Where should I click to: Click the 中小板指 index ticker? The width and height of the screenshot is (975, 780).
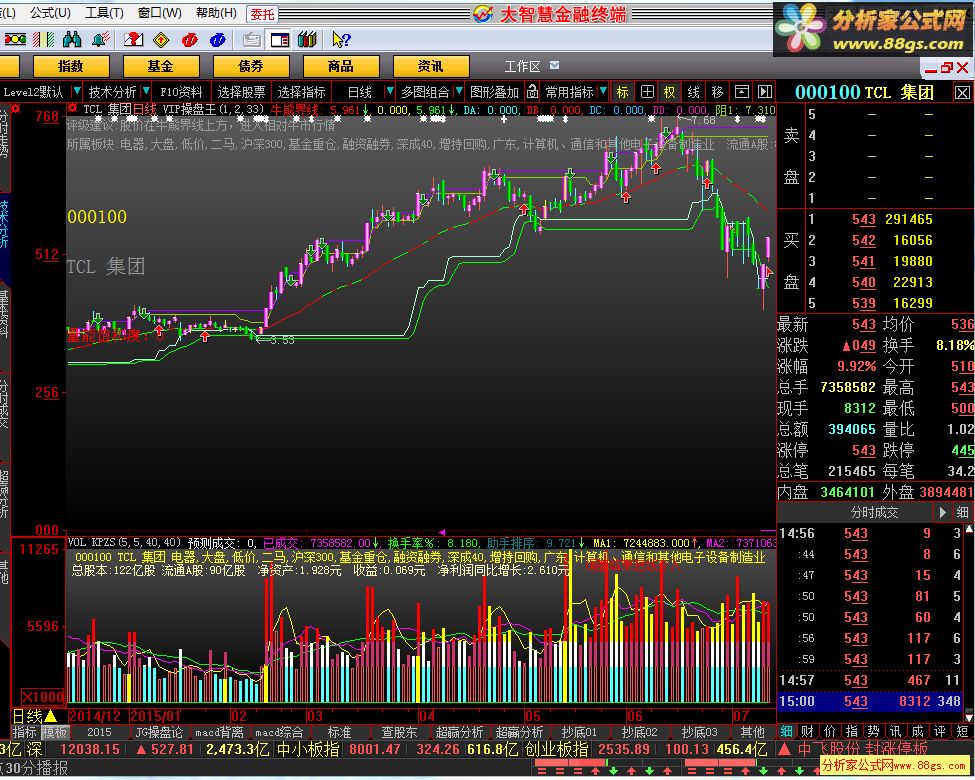click(308, 749)
